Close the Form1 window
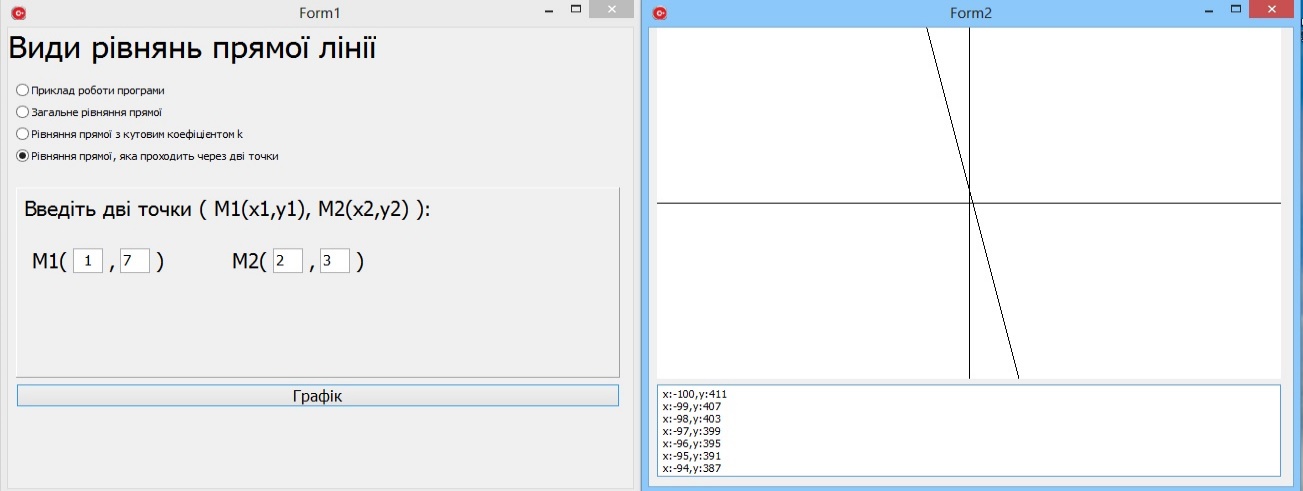The height and width of the screenshot is (491, 1303). pyautogui.click(x=613, y=9)
